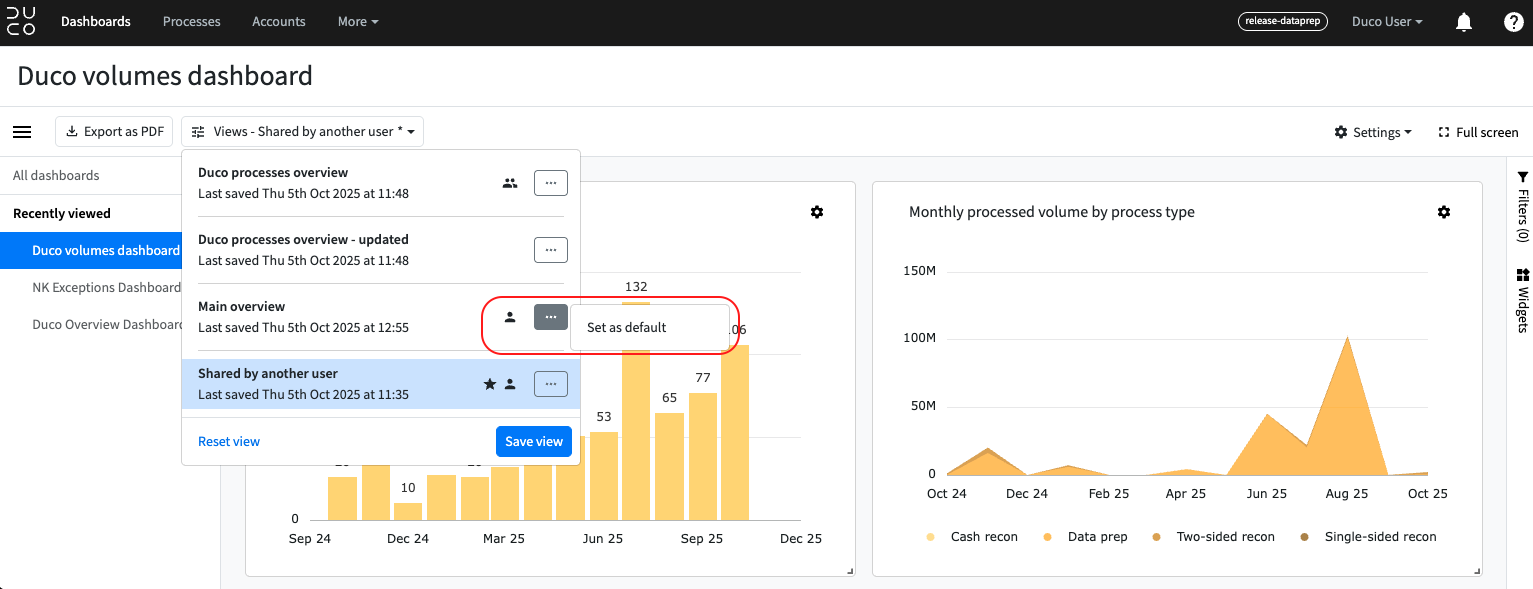Toggle Cash recon legend swatch
The width and height of the screenshot is (1533, 589).
931,537
